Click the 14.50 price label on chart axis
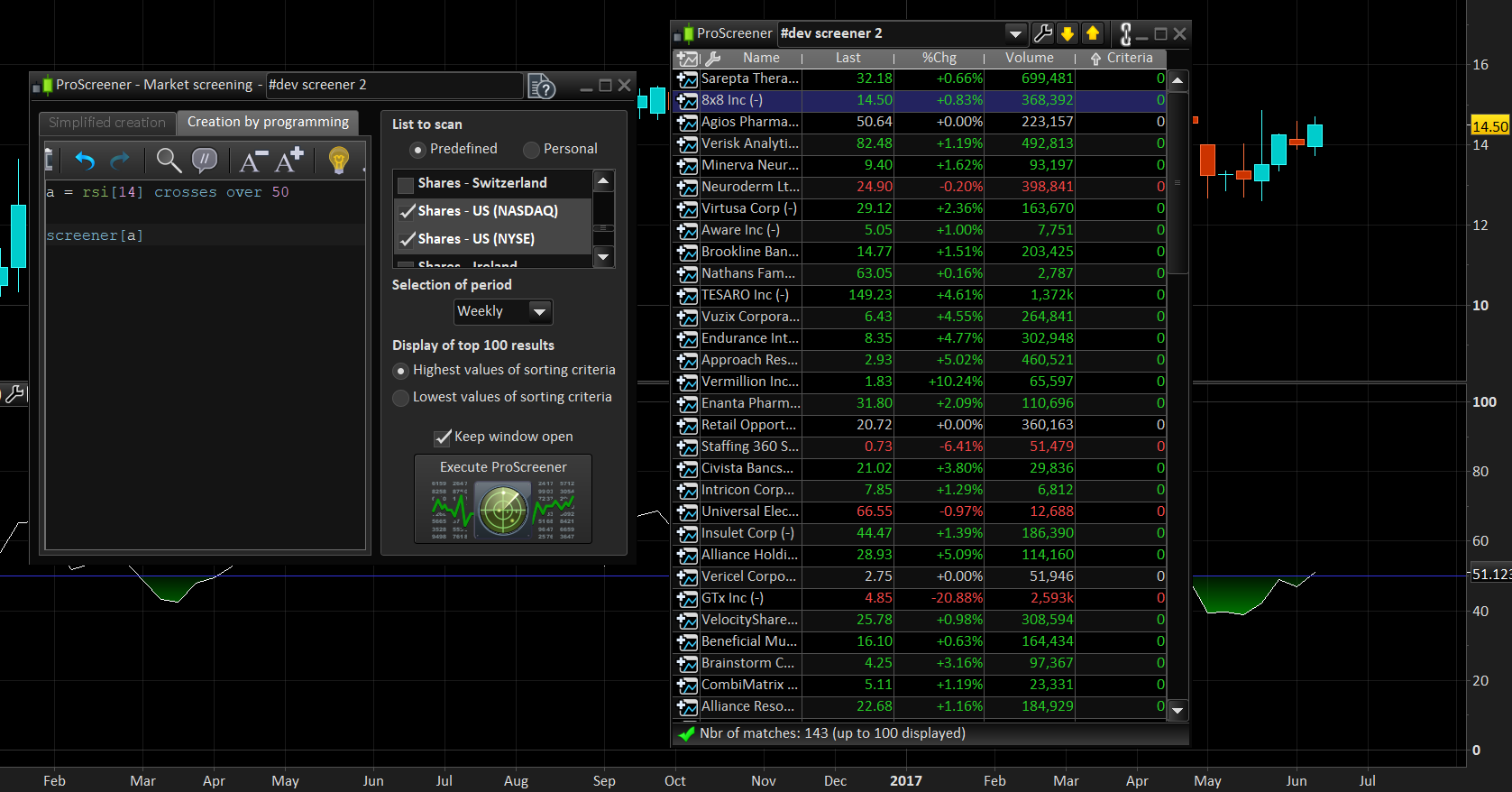This screenshot has width=1512, height=792. pos(1489,126)
